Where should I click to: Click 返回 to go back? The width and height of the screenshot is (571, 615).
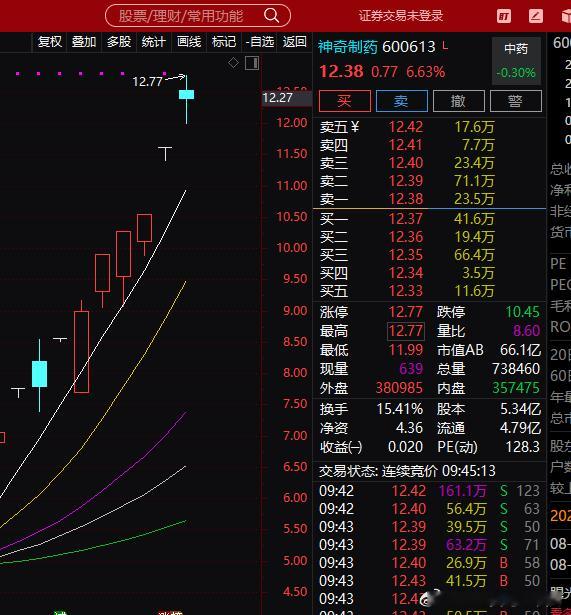click(295, 42)
